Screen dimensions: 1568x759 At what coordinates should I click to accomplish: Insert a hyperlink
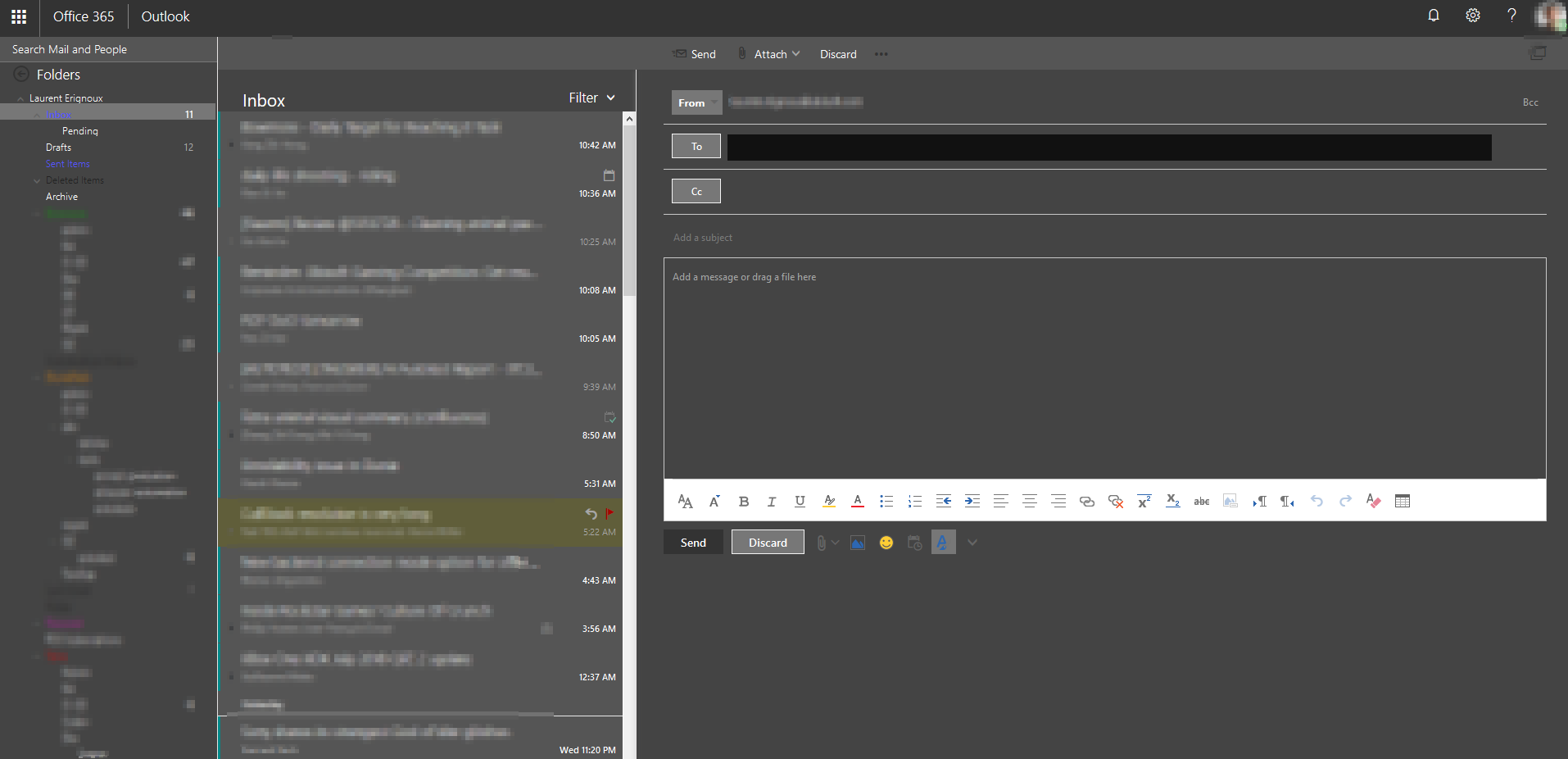(x=1087, y=501)
